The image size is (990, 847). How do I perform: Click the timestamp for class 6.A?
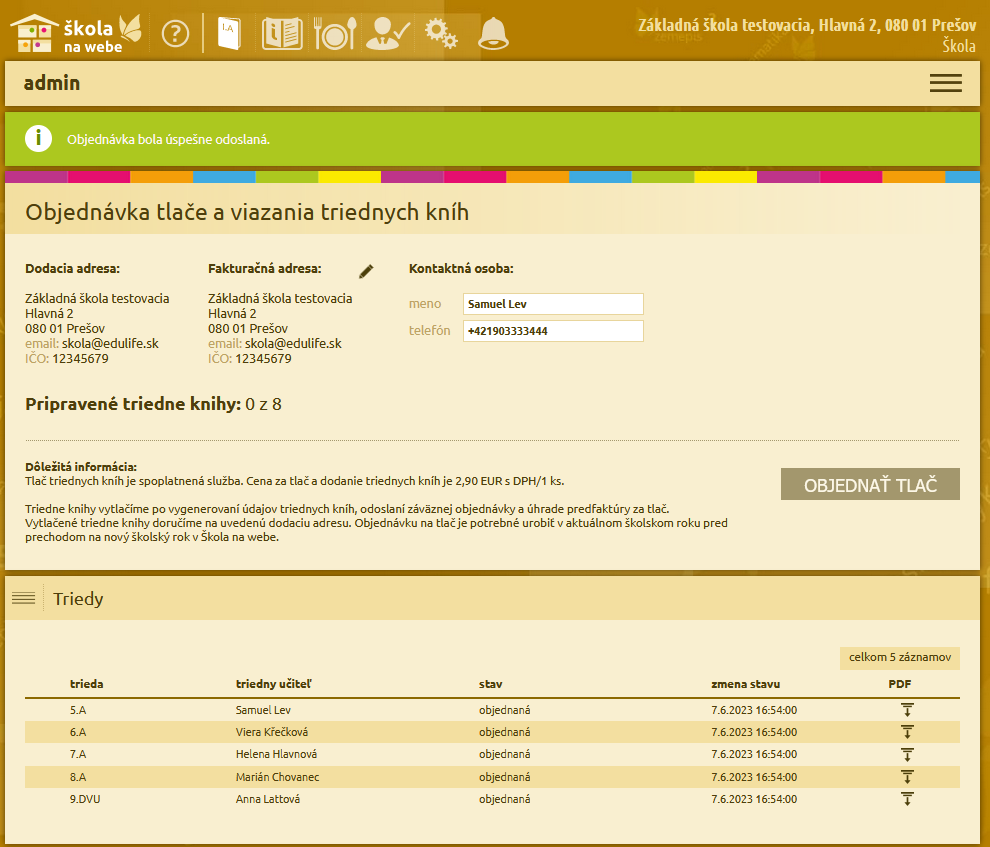click(x=754, y=732)
